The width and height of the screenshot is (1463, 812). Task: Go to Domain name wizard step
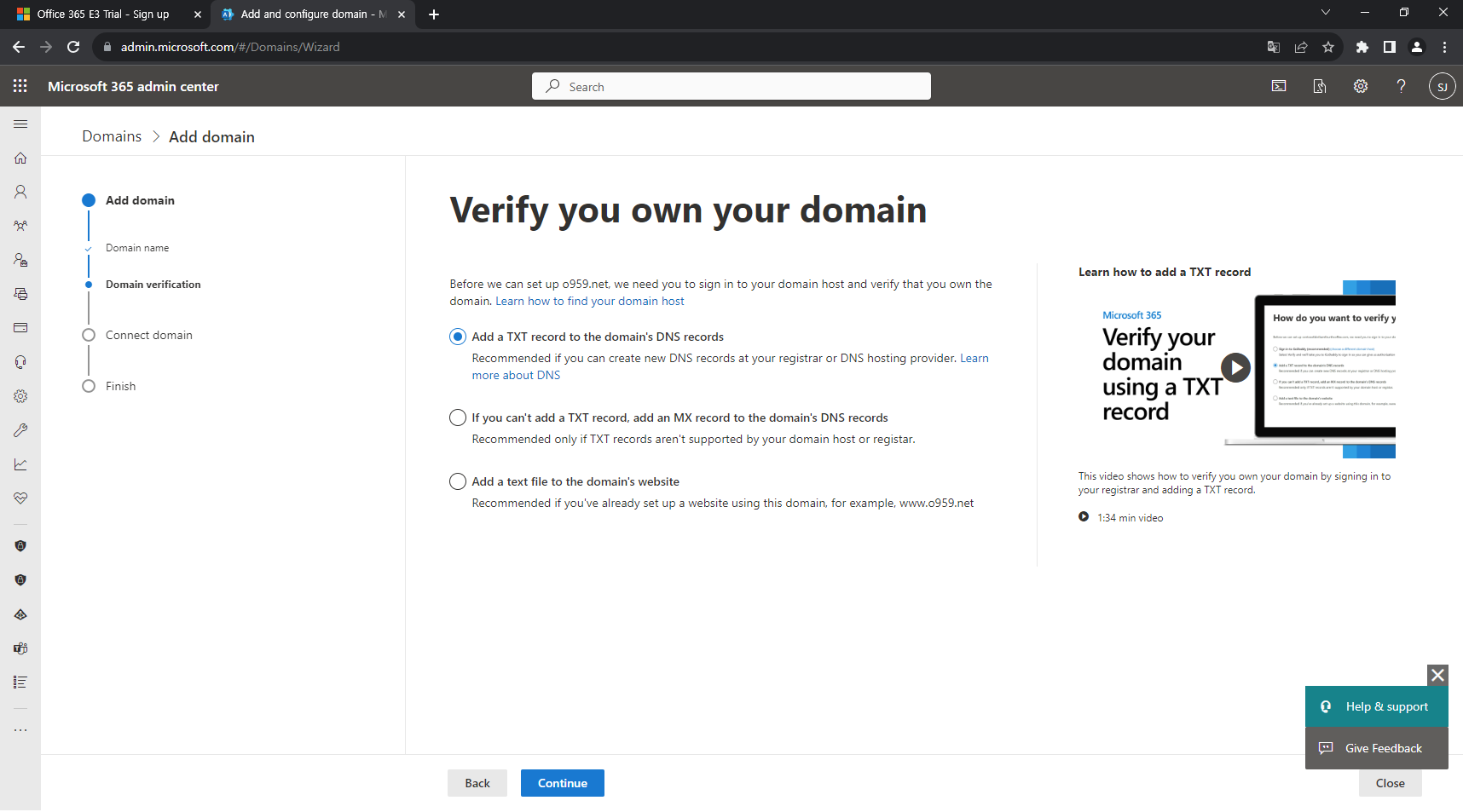click(x=137, y=248)
